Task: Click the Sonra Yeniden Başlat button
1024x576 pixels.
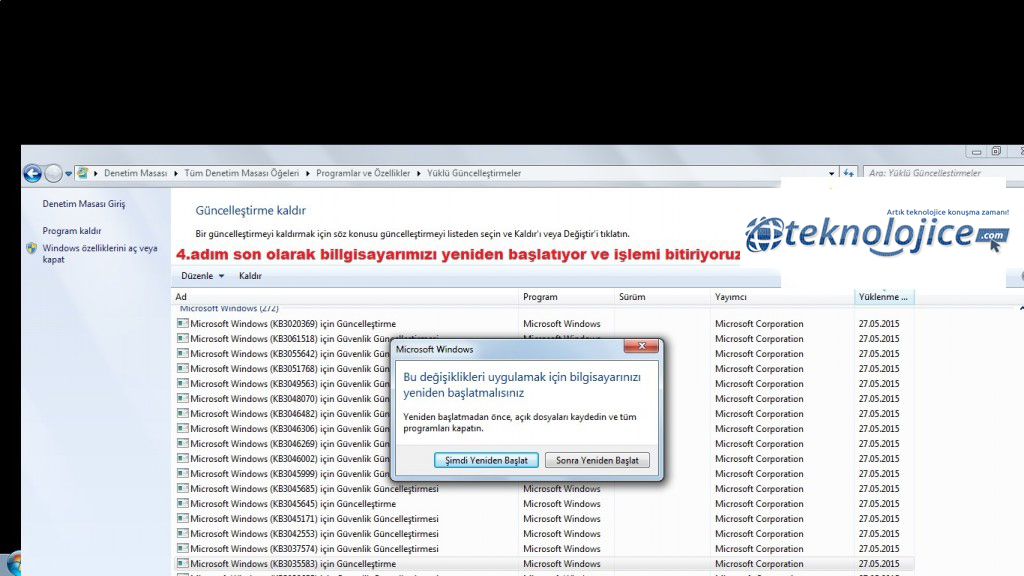Action: click(597, 460)
